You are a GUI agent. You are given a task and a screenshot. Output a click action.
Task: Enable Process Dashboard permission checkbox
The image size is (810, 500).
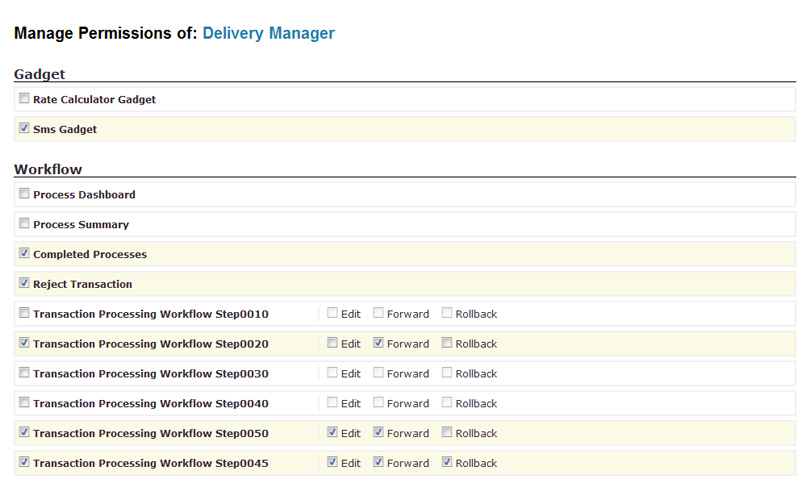(x=24, y=194)
